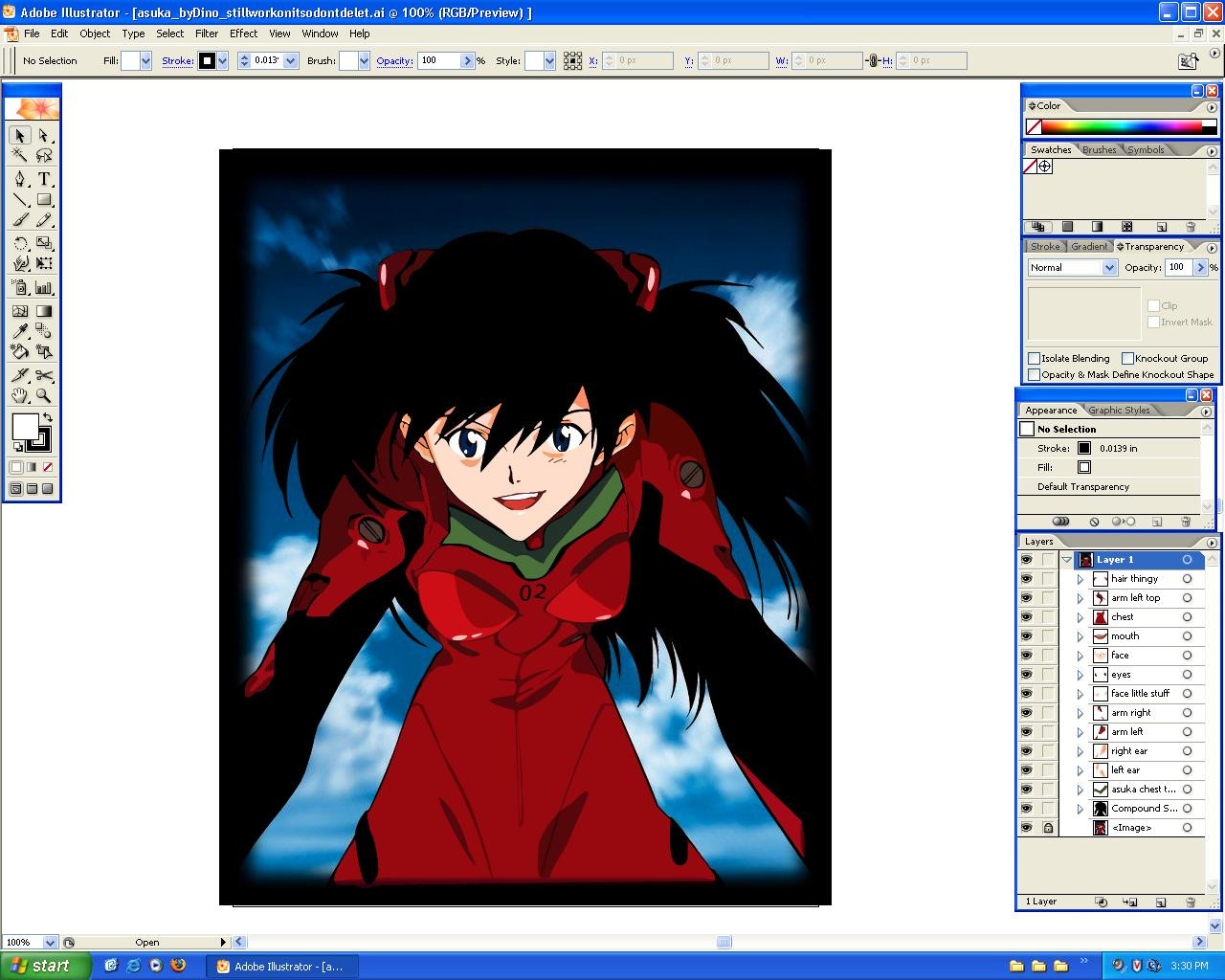Select the Pencil tool

pos(44,221)
